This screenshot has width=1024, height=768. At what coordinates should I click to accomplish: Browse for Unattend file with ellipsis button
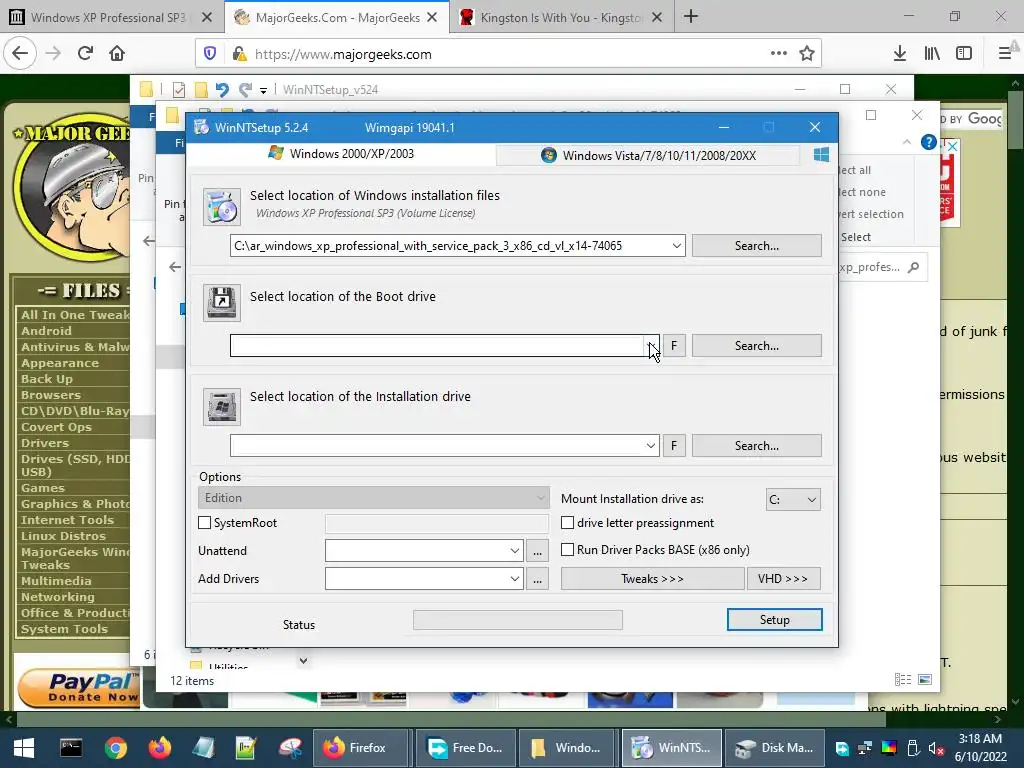537,551
